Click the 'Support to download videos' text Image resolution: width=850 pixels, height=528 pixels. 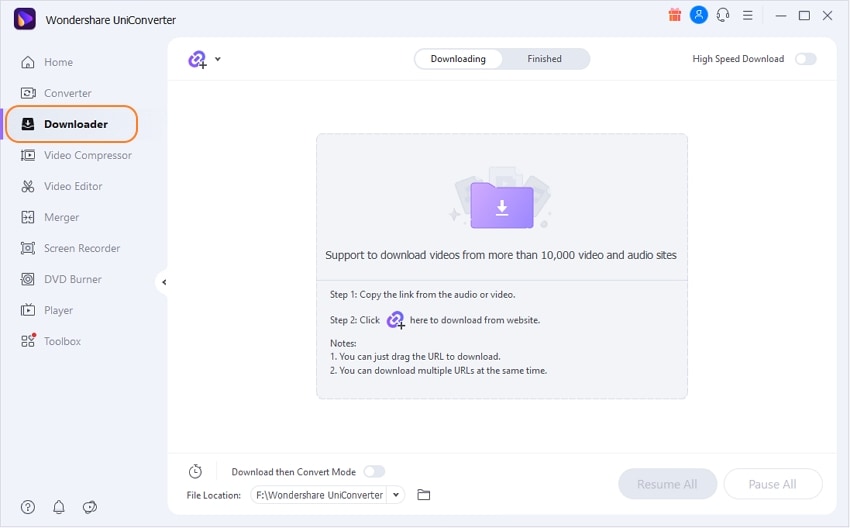(x=501, y=255)
